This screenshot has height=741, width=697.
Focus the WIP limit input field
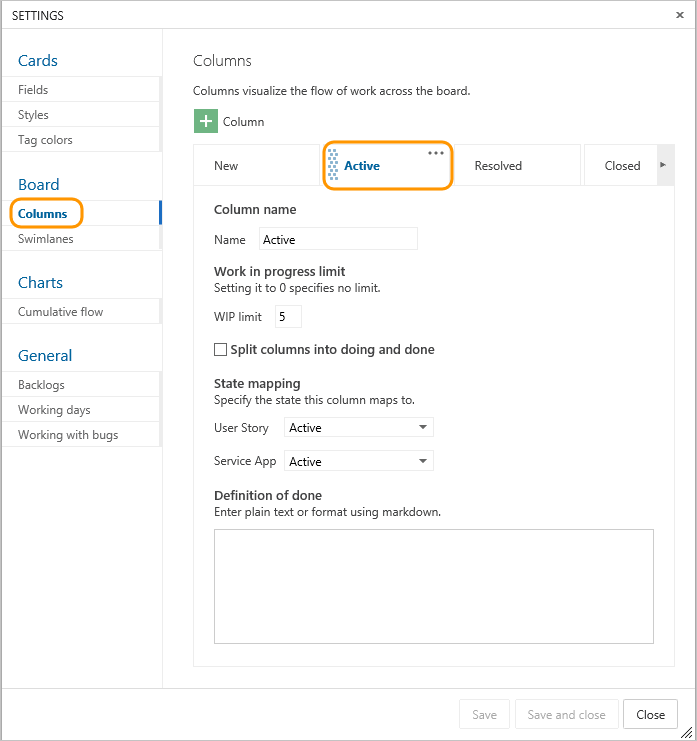click(288, 316)
